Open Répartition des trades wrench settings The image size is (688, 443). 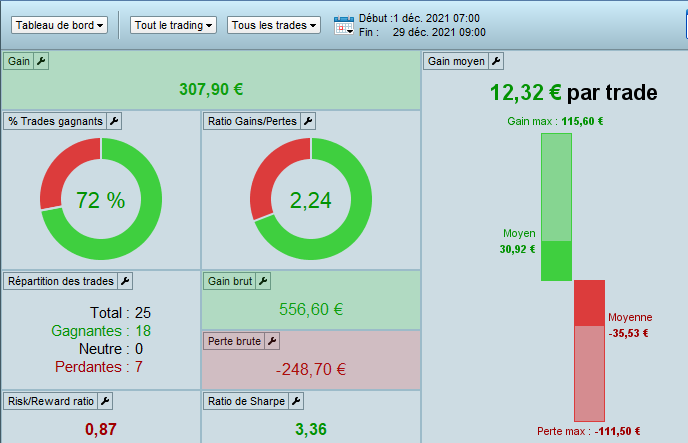click(125, 281)
